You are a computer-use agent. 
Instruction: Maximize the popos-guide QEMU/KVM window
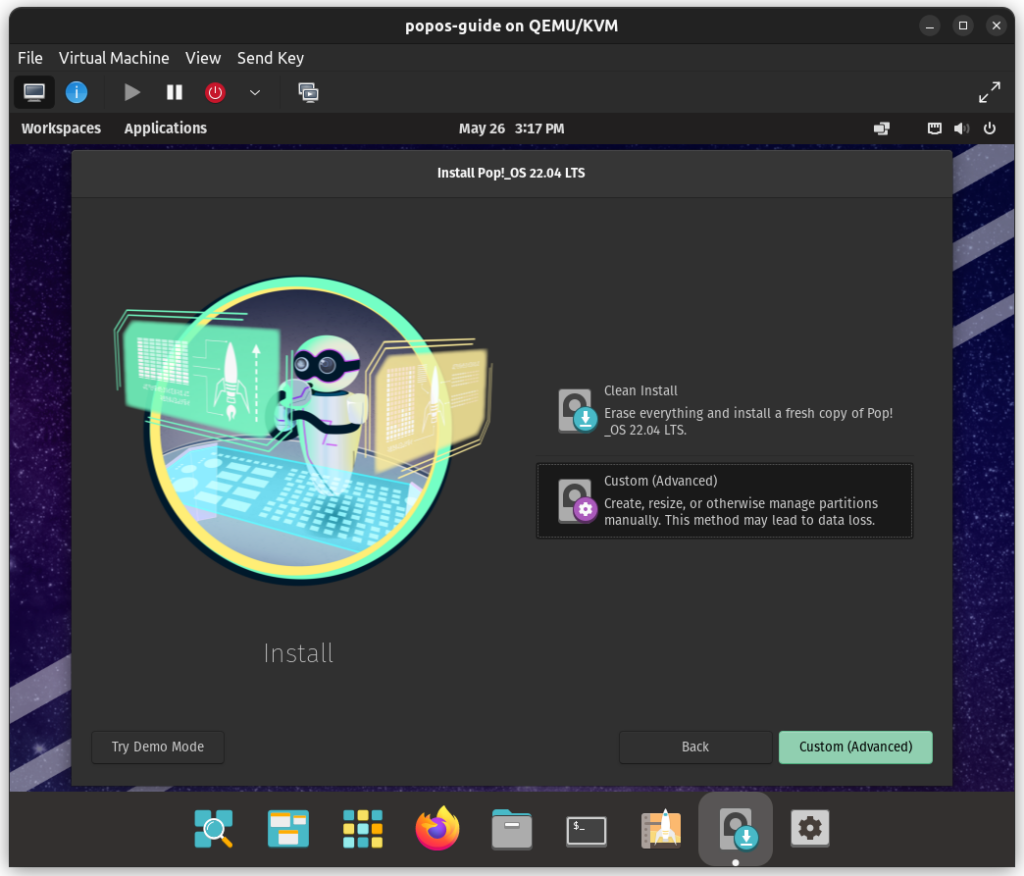coord(963,26)
